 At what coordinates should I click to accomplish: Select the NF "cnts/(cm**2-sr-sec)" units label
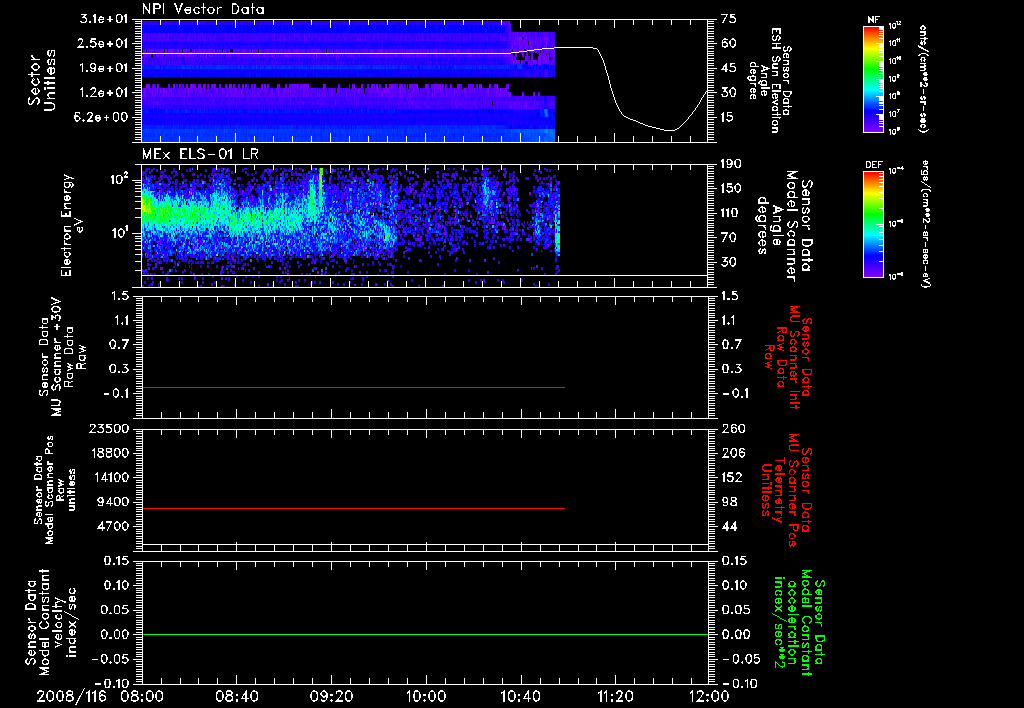click(923, 78)
